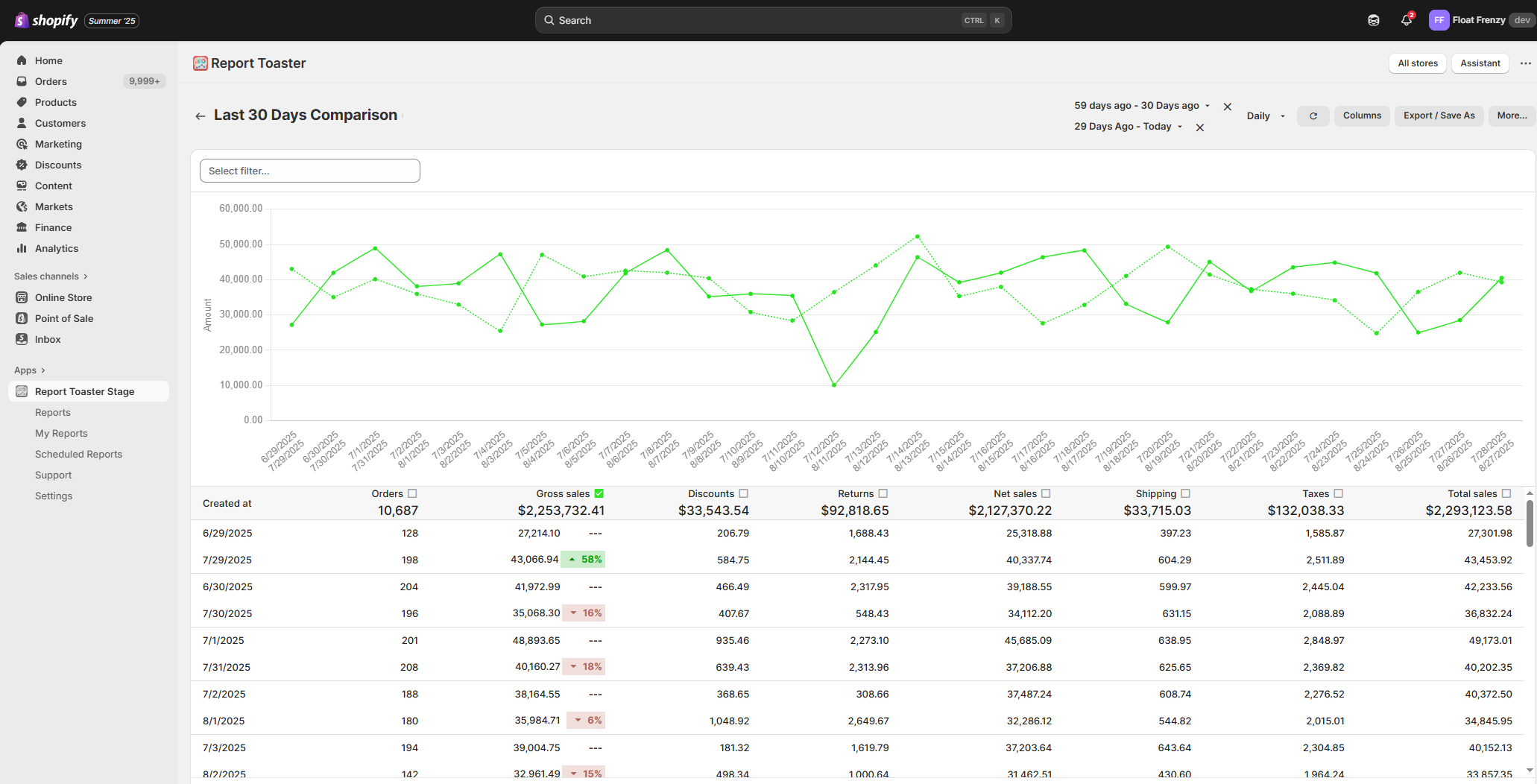Open Analytics in the sidebar
Screen dimensions: 1537x784
[57, 248]
